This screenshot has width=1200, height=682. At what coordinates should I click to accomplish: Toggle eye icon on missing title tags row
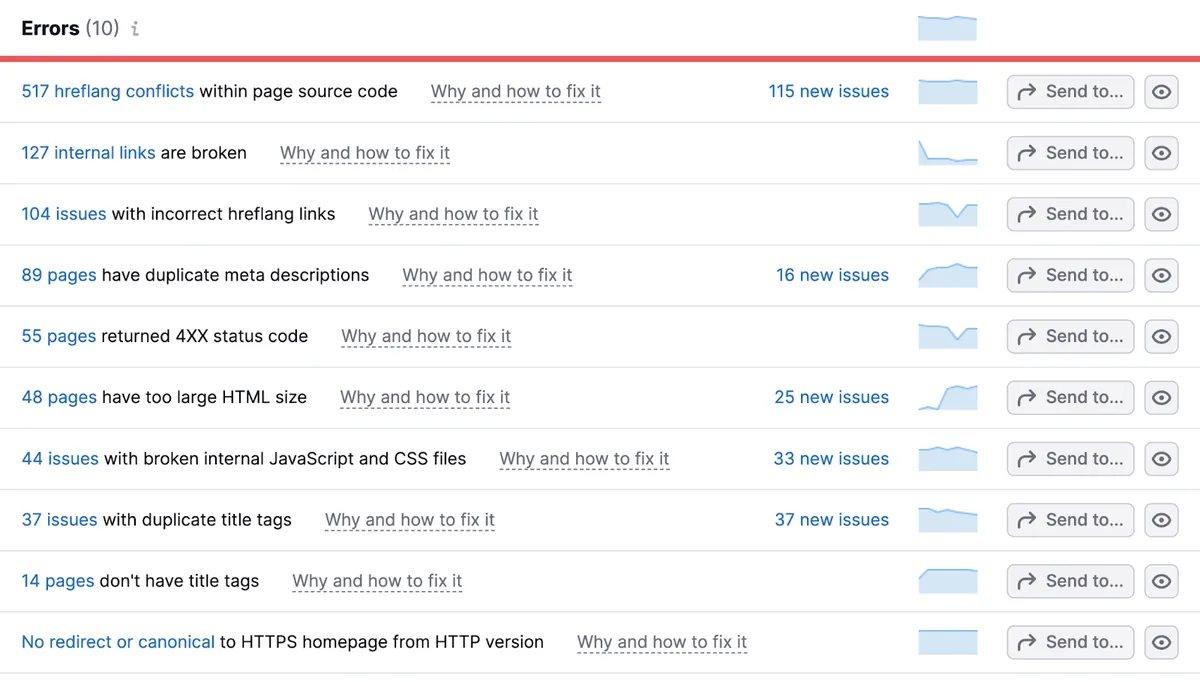pyautogui.click(x=1161, y=581)
